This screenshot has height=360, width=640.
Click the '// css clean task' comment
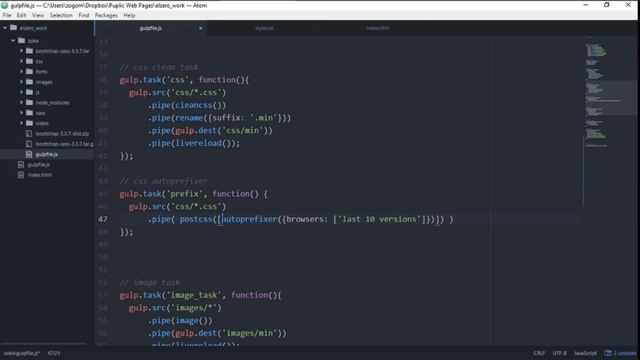[x=159, y=67]
